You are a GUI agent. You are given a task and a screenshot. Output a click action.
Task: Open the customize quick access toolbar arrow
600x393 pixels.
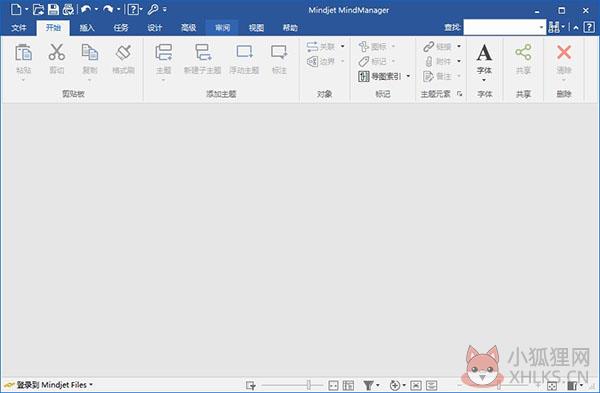(x=165, y=9)
